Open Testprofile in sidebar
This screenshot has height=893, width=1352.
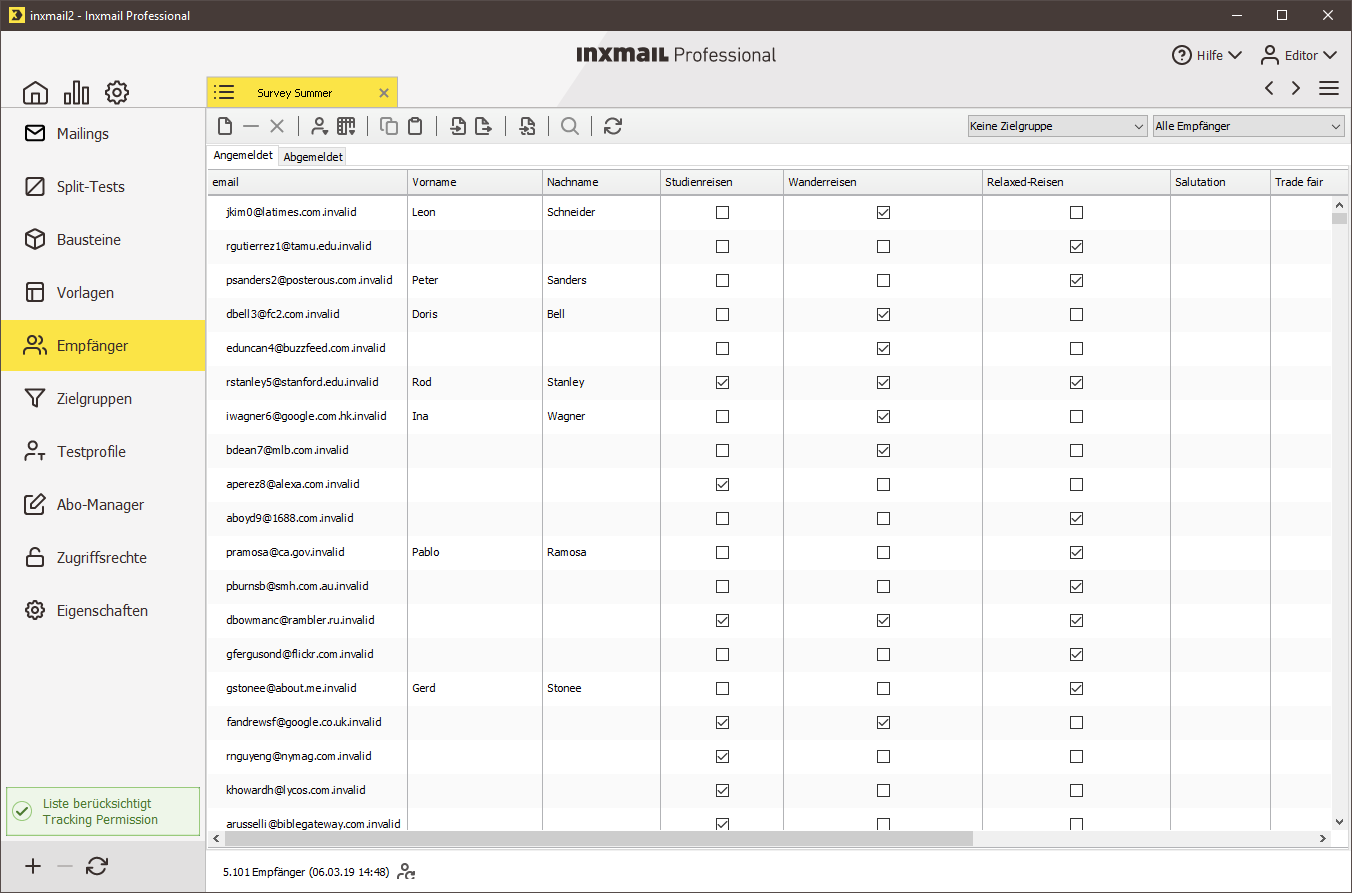[103, 452]
